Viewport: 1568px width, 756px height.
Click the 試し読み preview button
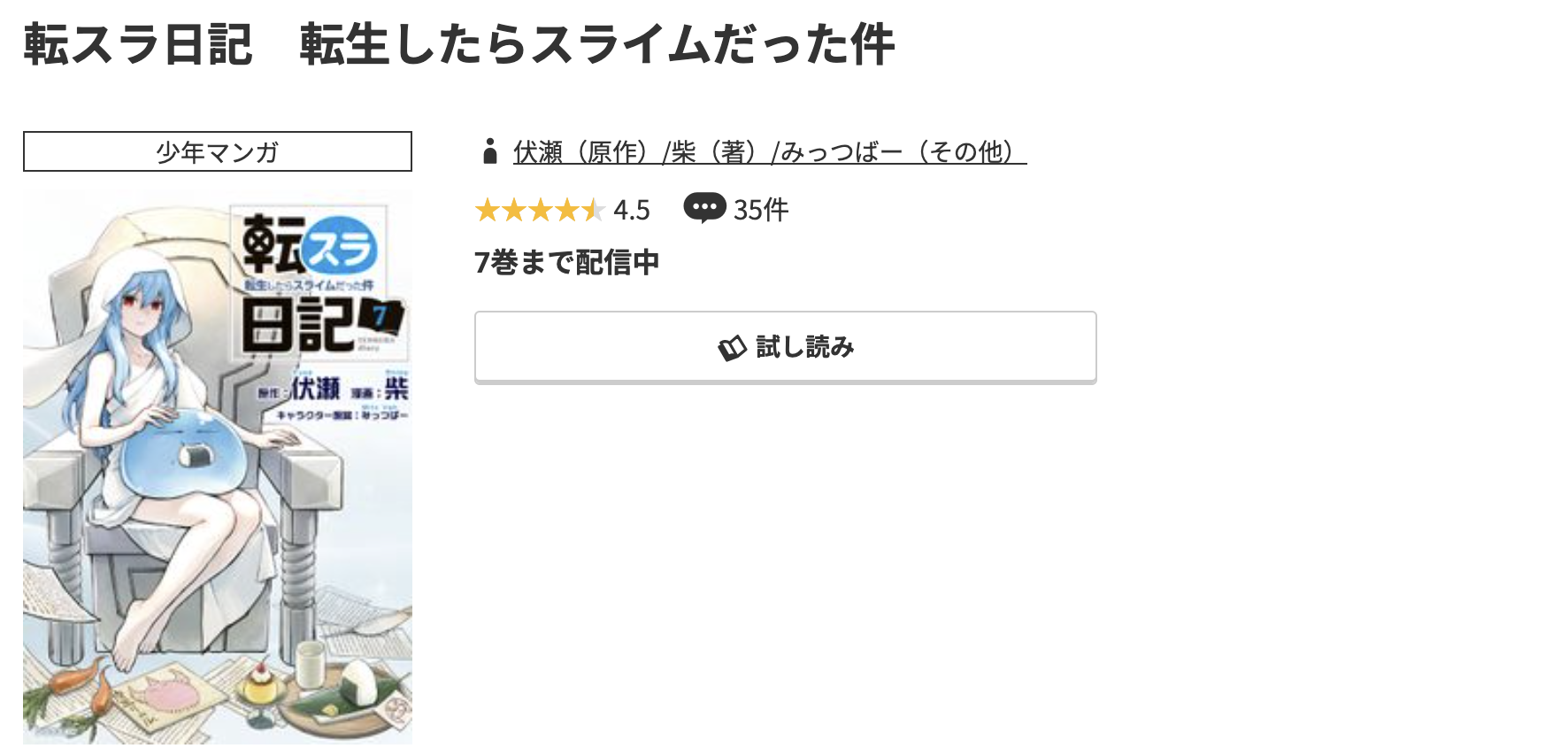point(784,346)
